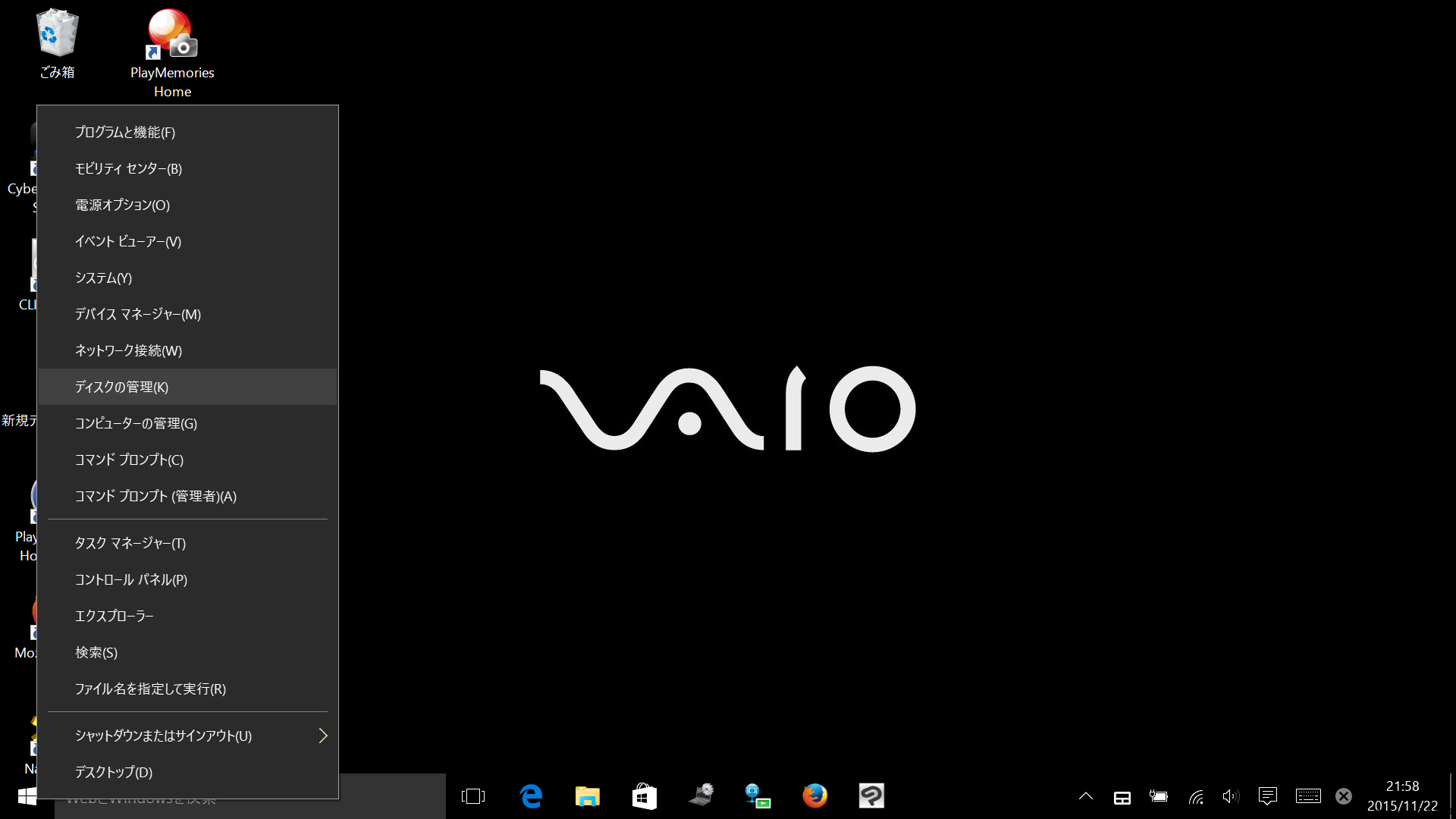Image resolution: width=1456 pixels, height=819 pixels.
Task: Open イベント ビューアー(V)
Action: [x=187, y=241]
